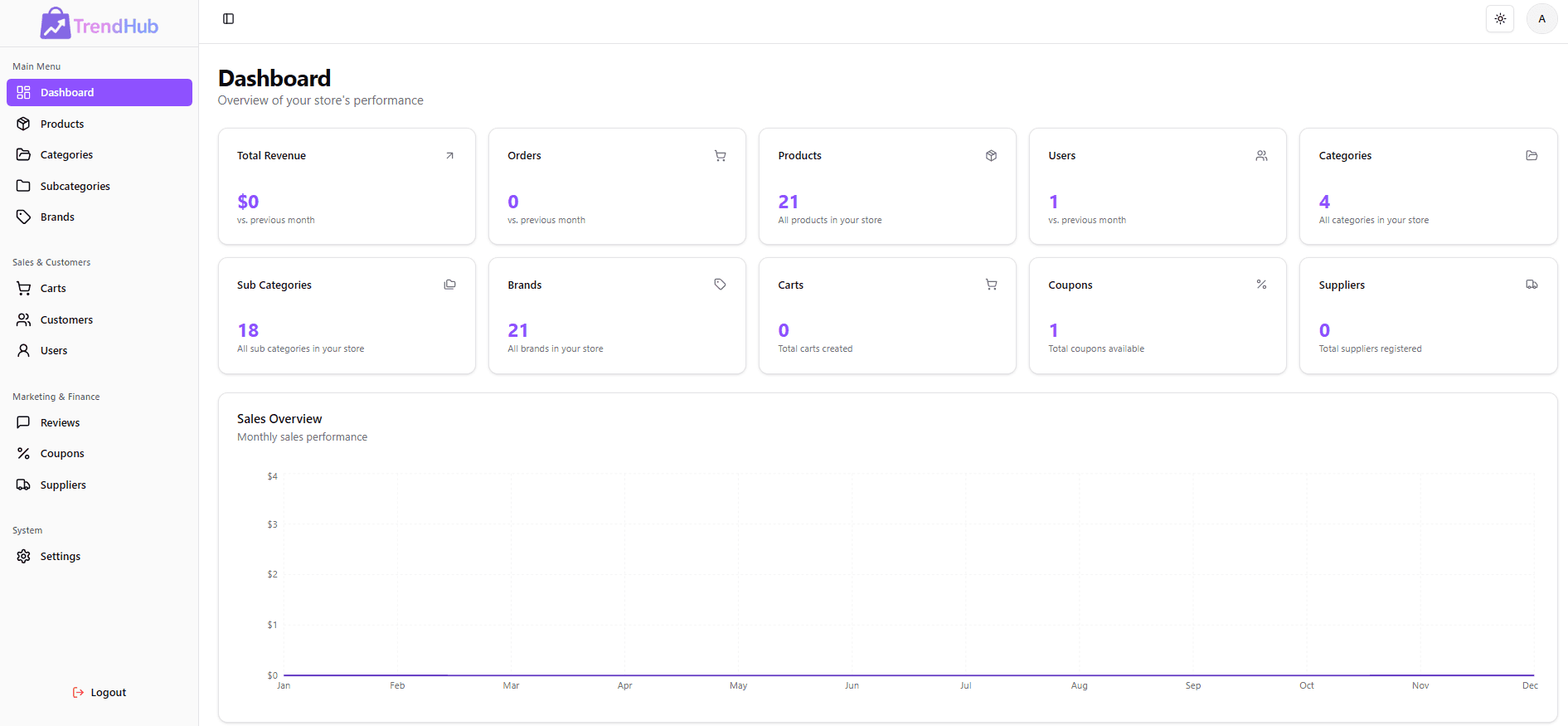This screenshot has height=726, width=1568.
Task: Click 'Total suppliers registered' text
Action: (x=1370, y=348)
